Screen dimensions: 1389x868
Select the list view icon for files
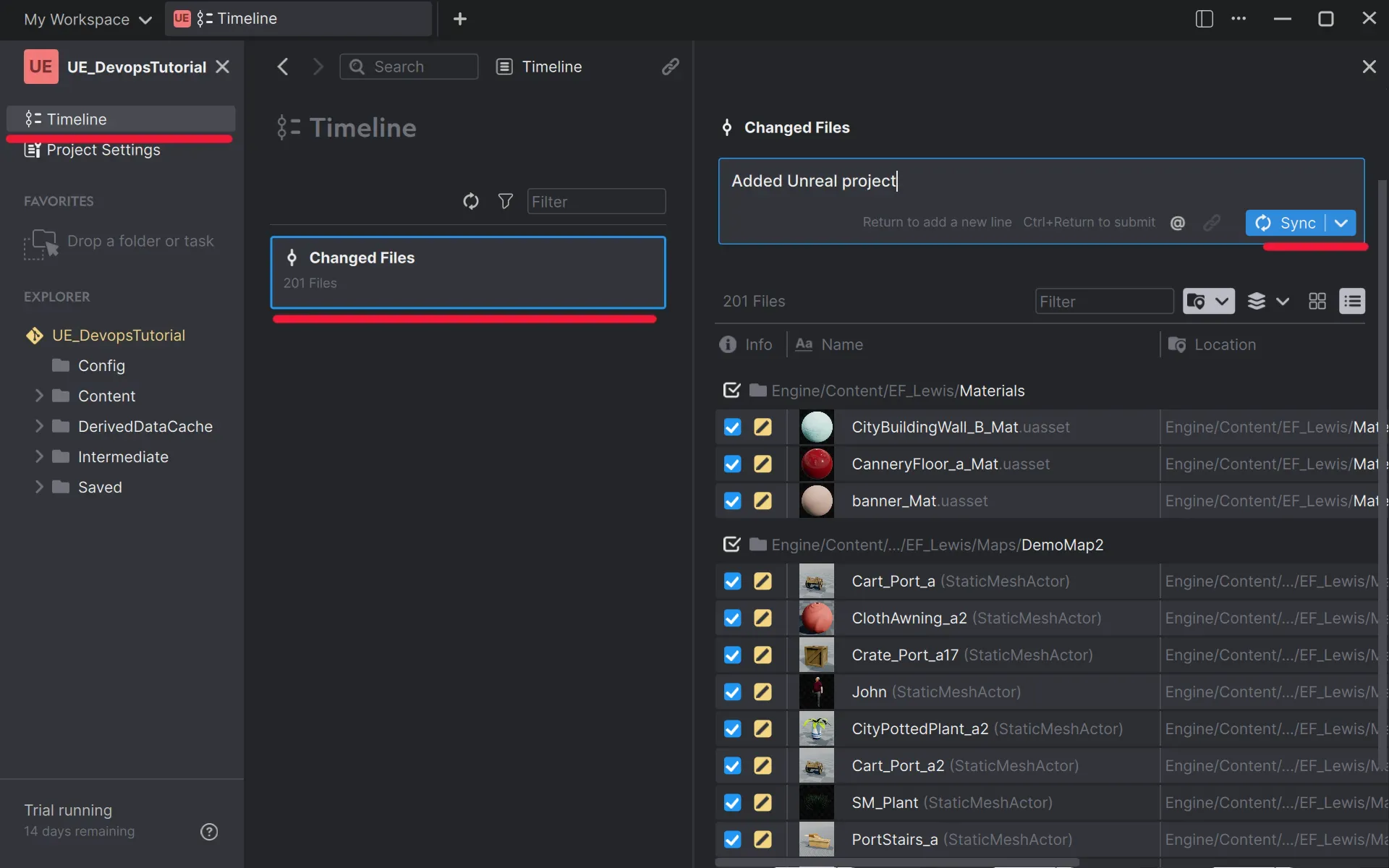[x=1351, y=301]
